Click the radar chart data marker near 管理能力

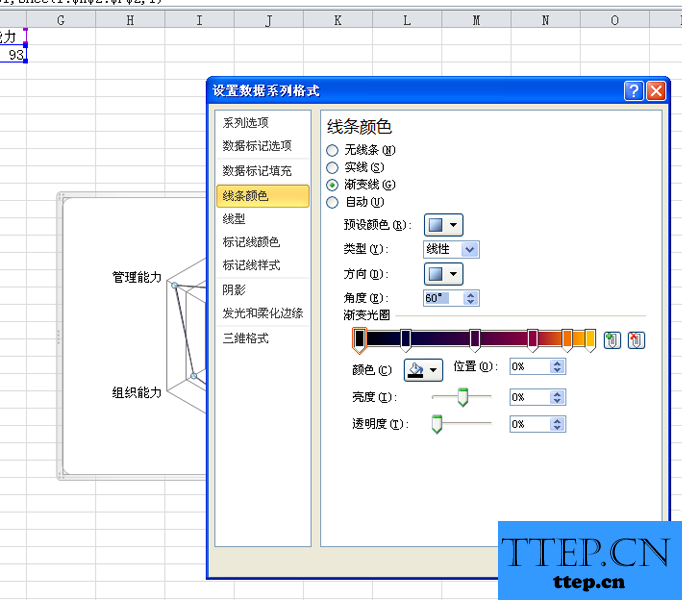(174, 285)
